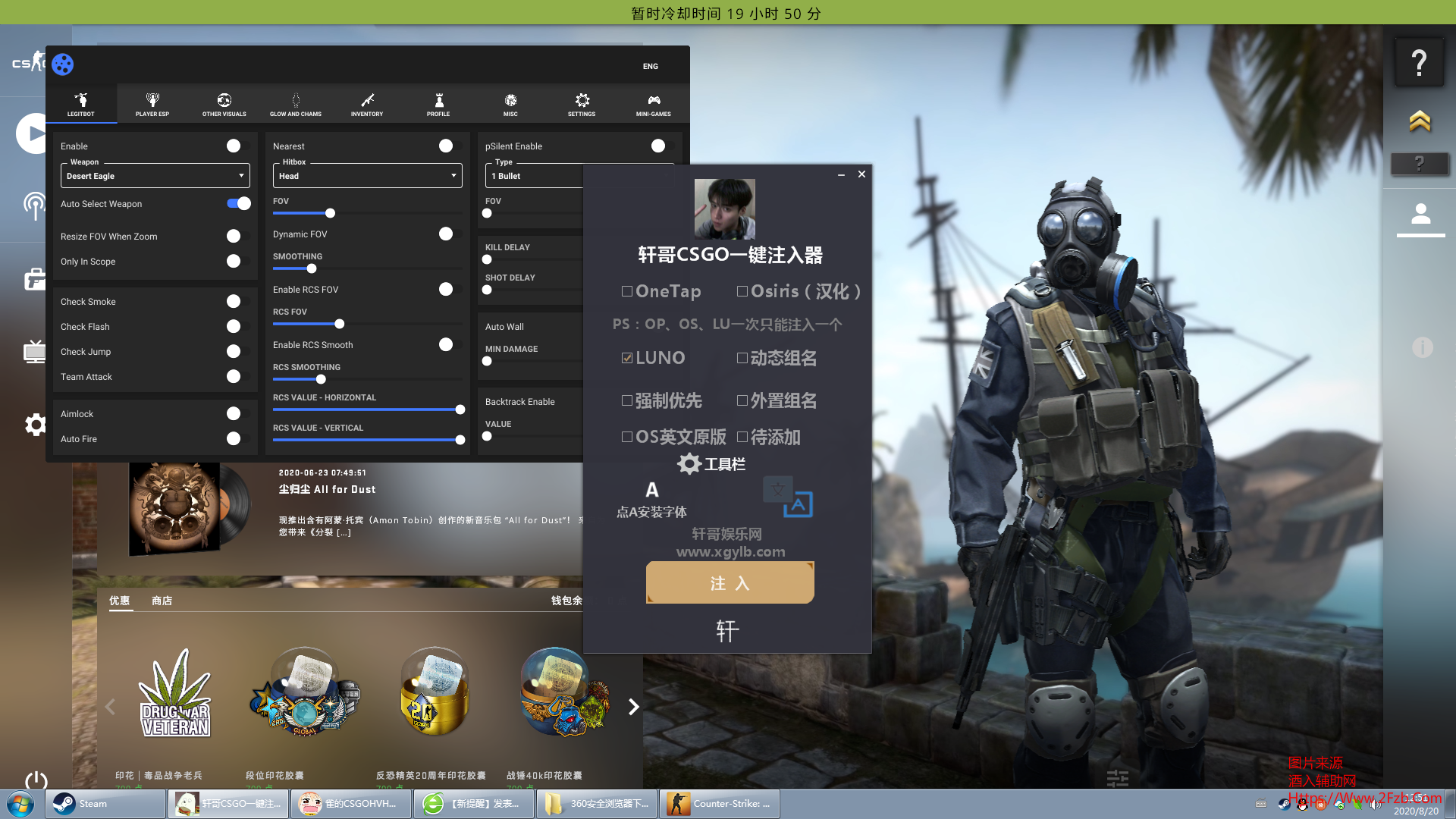Check the 动态组名 checkbox
Screen dimensions: 1456x819
[742, 358]
